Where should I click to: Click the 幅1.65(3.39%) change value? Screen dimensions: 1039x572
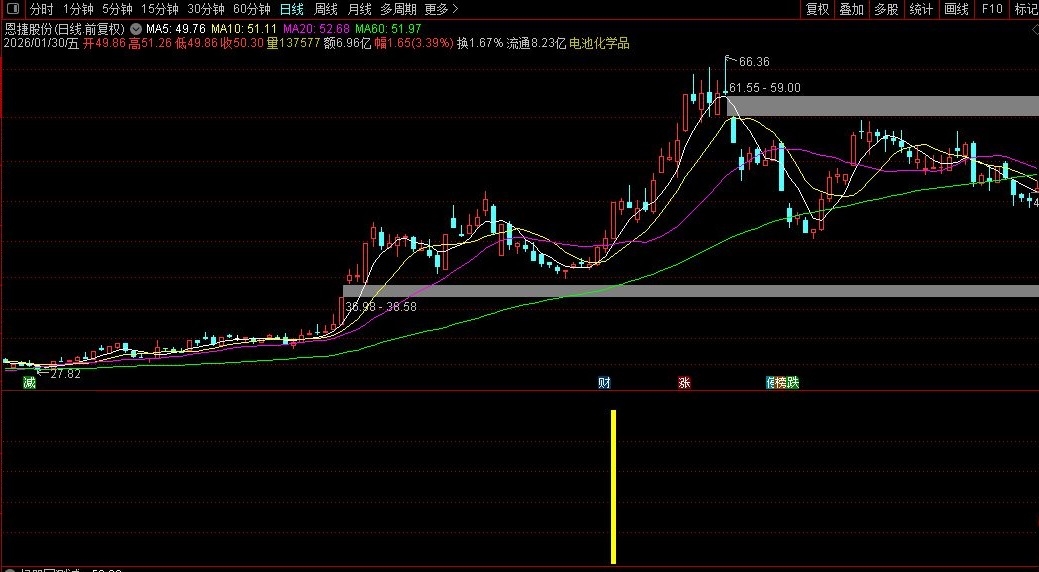(x=413, y=44)
